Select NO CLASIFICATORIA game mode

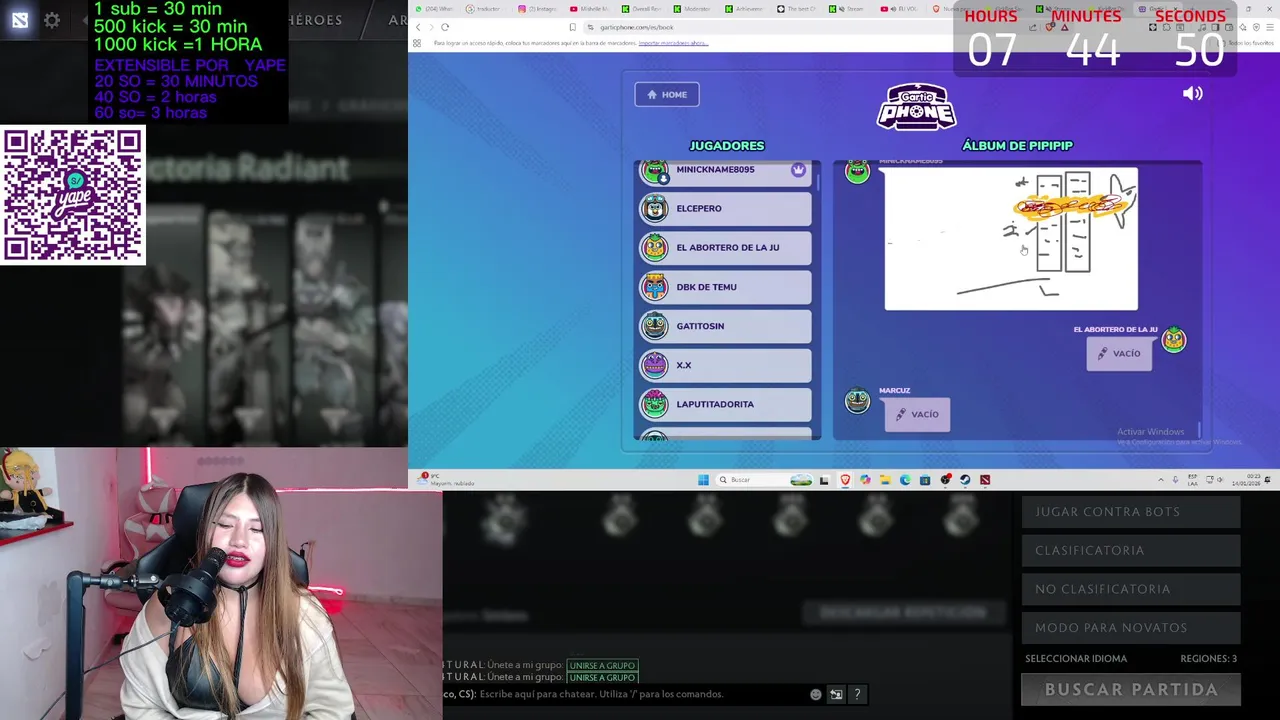pyautogui.click(x=1131, y=589)
